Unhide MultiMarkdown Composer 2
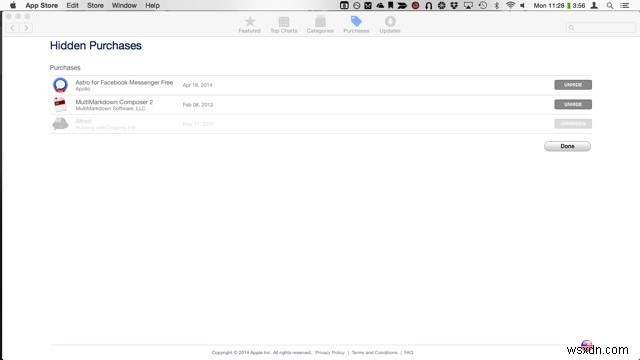This screenshot has height=360, width=640. pyautogui.click(x=573, y=104)
